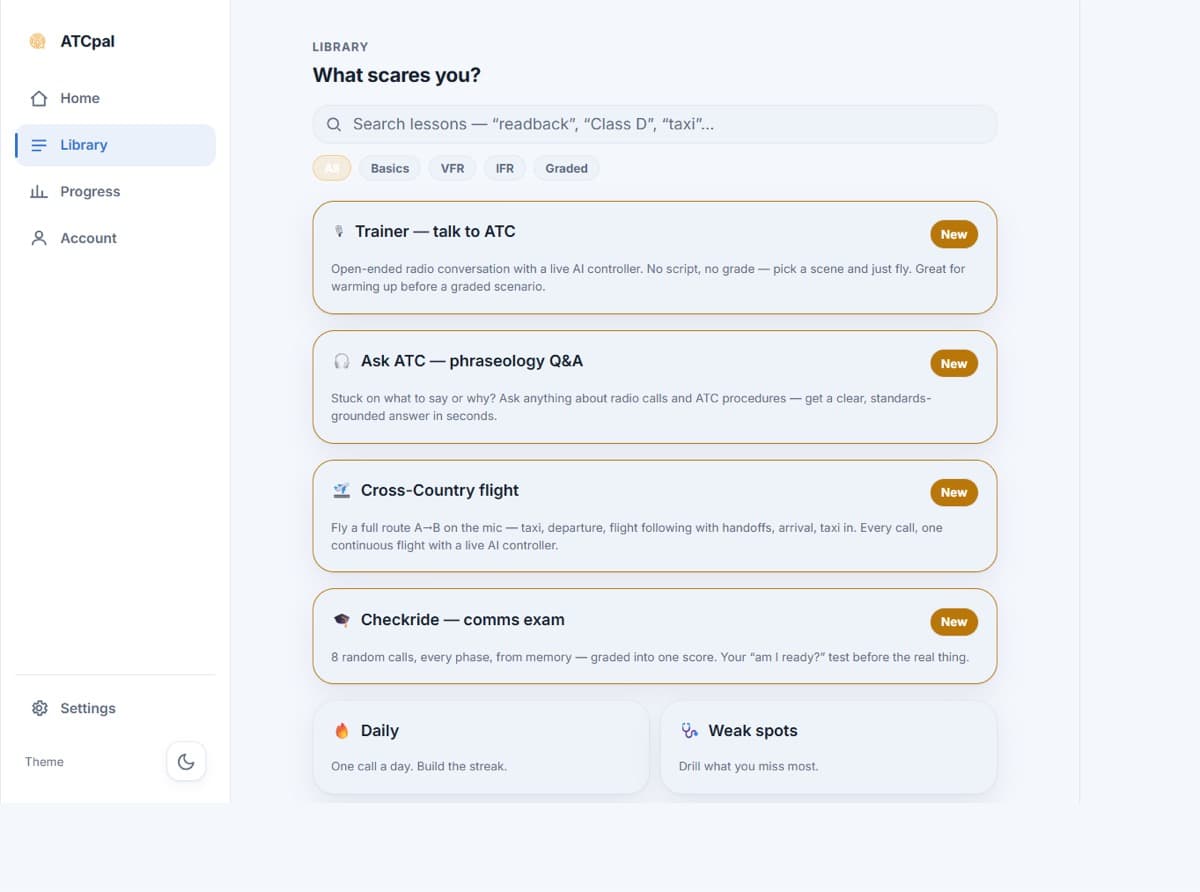Click the search magnifier icon
This screenshot has height=892, width=1200.
pyautogui.click(x=334, y=125)
